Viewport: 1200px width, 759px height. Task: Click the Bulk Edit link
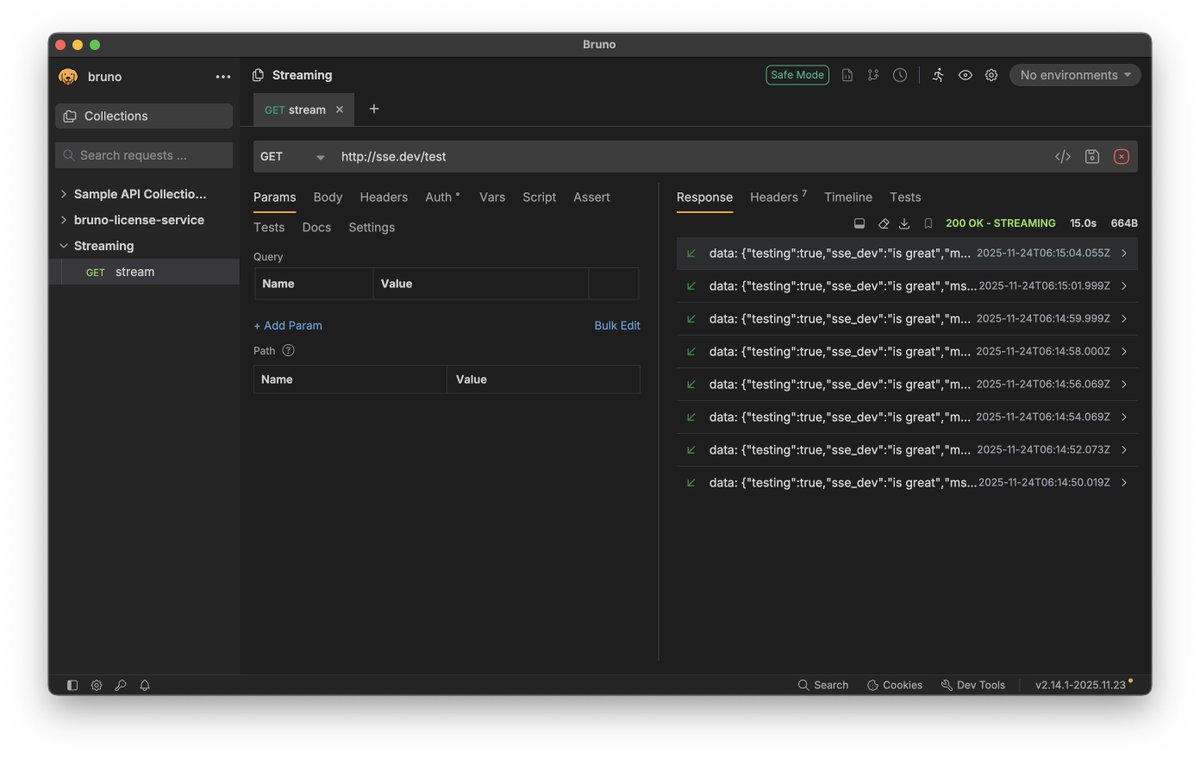617,326
